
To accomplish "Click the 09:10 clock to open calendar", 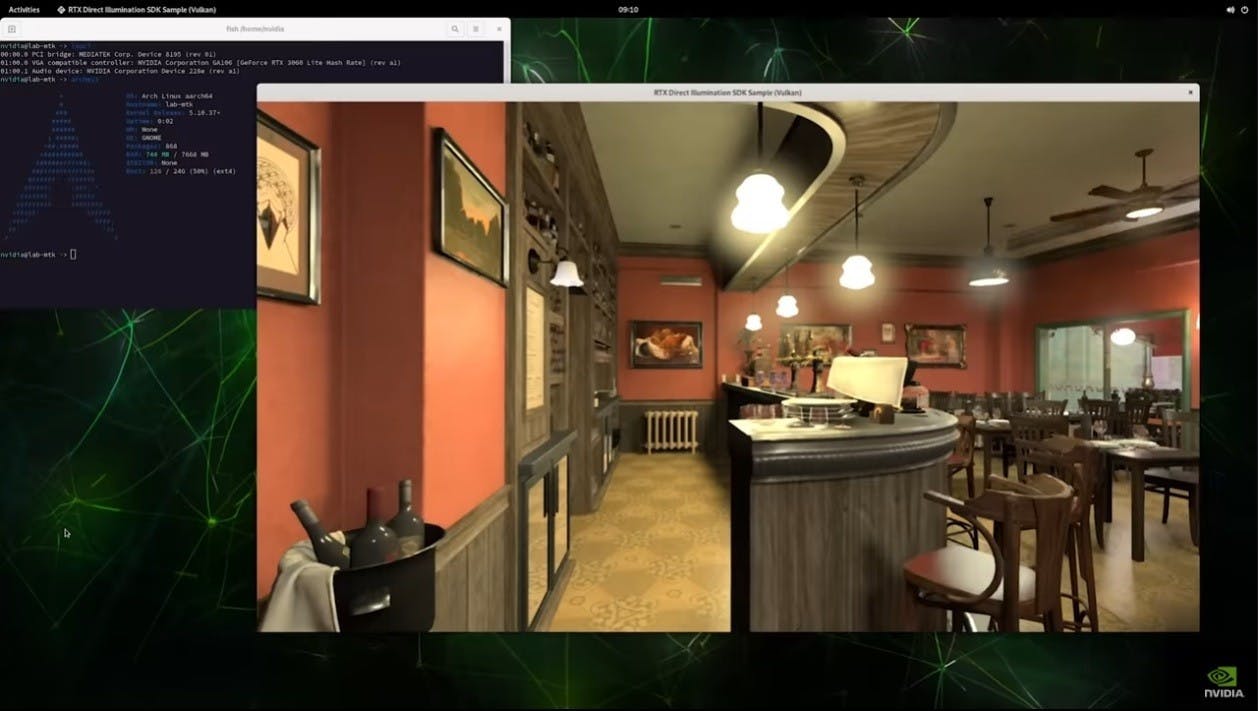I will pos(628,9).
